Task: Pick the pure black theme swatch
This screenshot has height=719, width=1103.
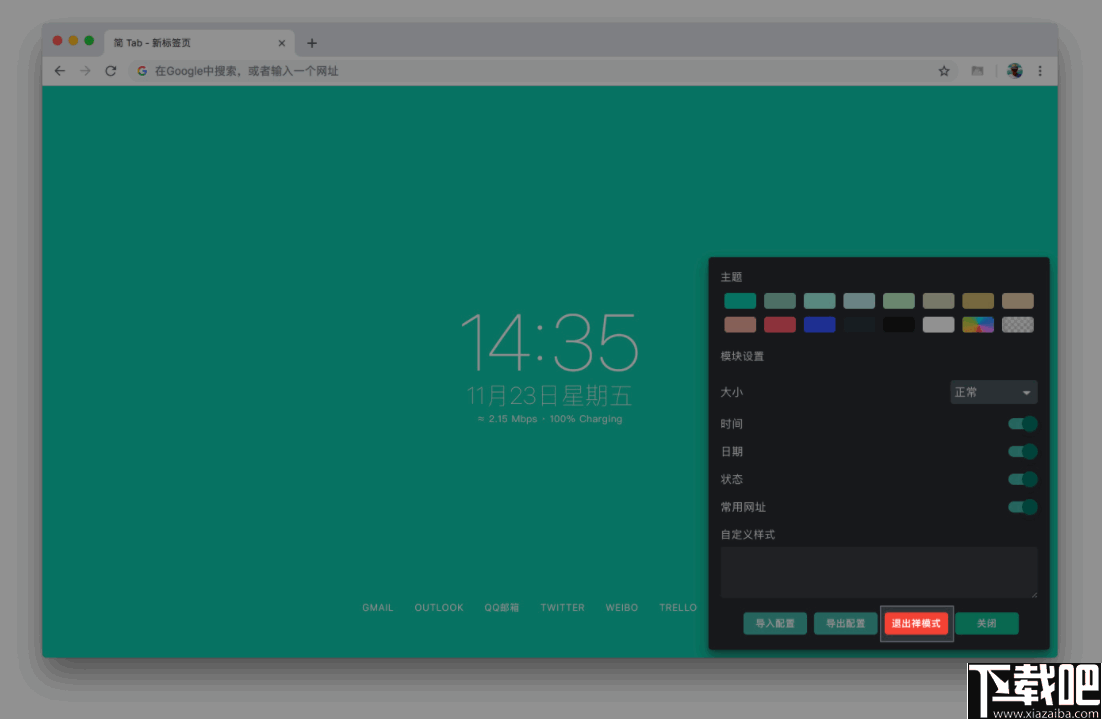Action: pos(899,324)
